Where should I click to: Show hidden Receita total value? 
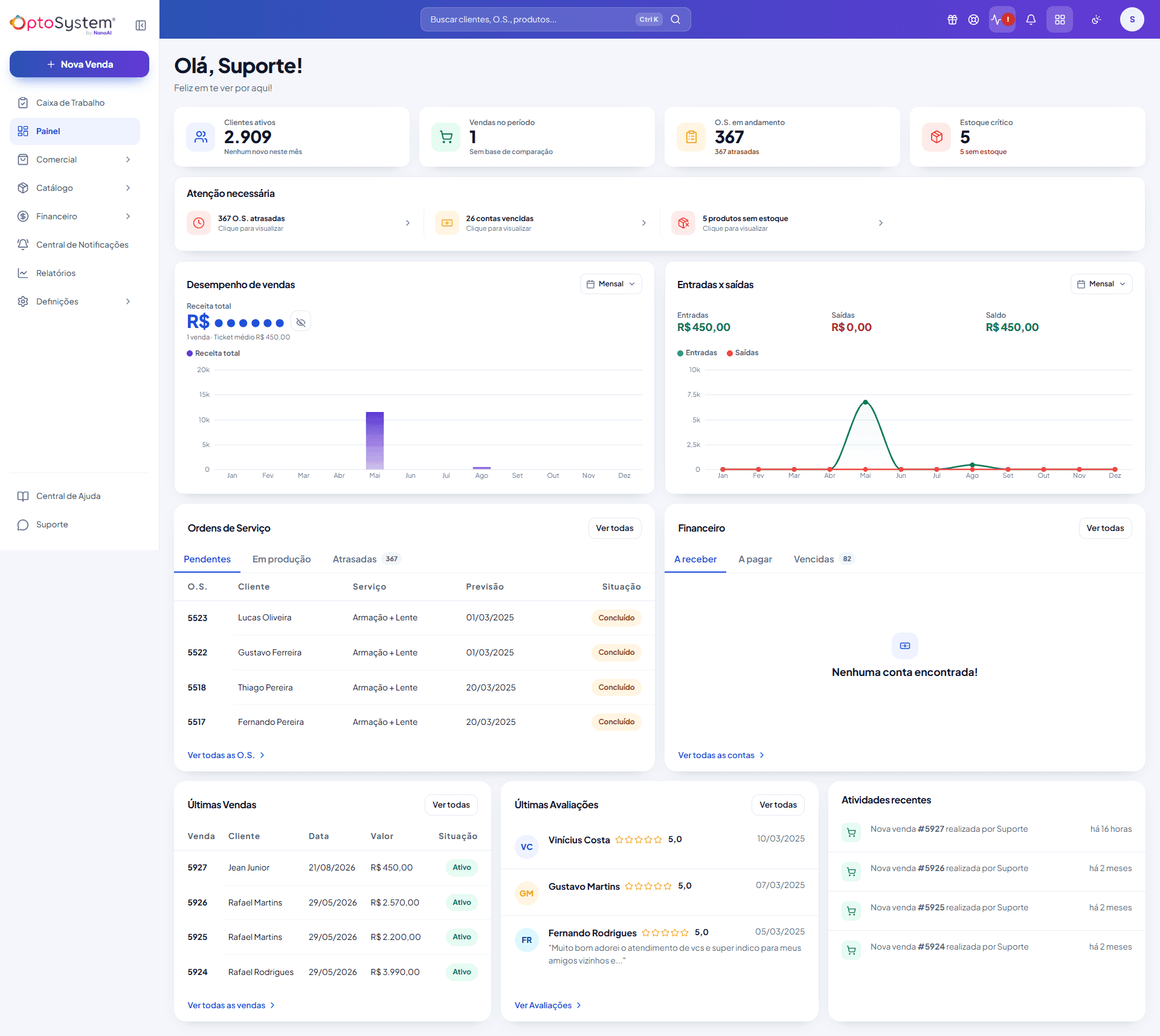[301, 323]
